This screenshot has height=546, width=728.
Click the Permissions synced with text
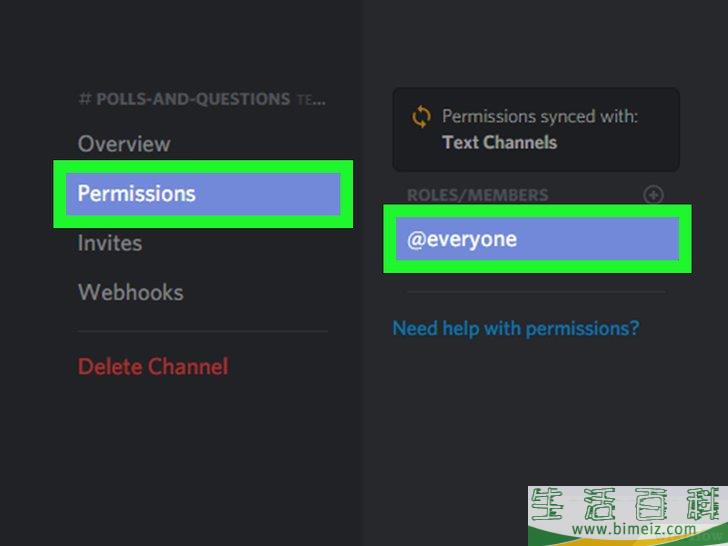[x=540, y=116]
